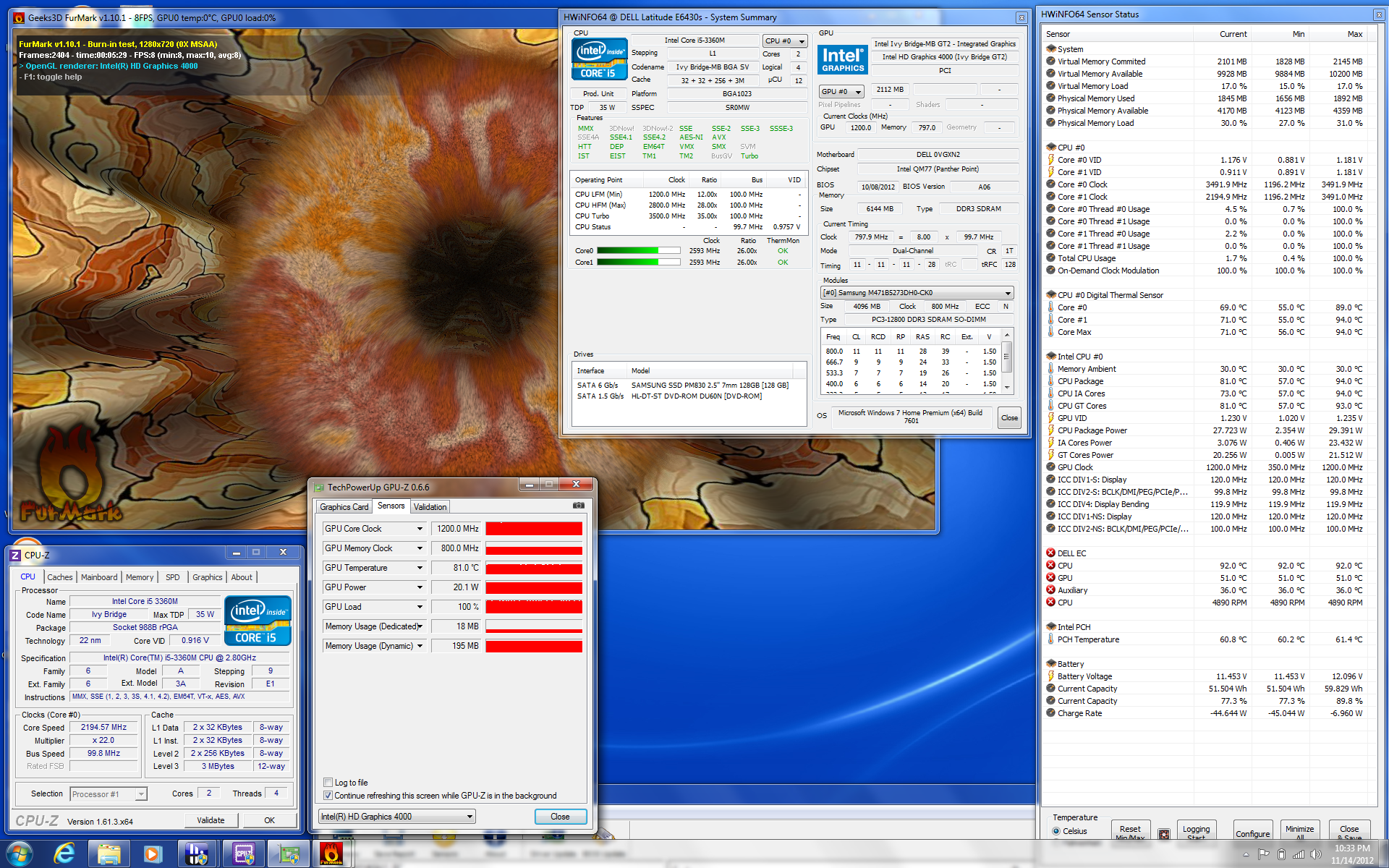The width and height of the screenshot is (1389, 868).
Task: Expand the Samsung memory module dropdown
Action: click(x=1007, y=293)
